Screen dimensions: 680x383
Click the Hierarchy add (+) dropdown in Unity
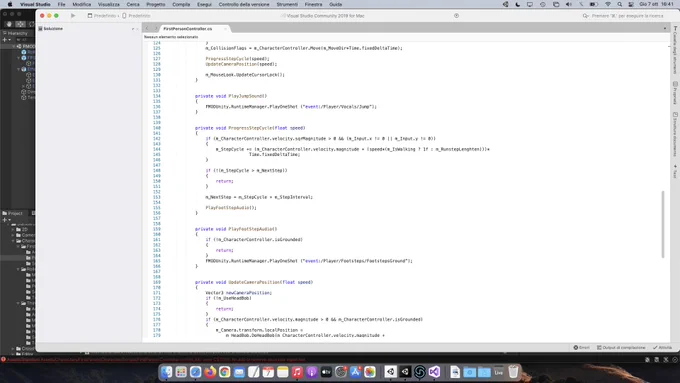tap(6, 39)
